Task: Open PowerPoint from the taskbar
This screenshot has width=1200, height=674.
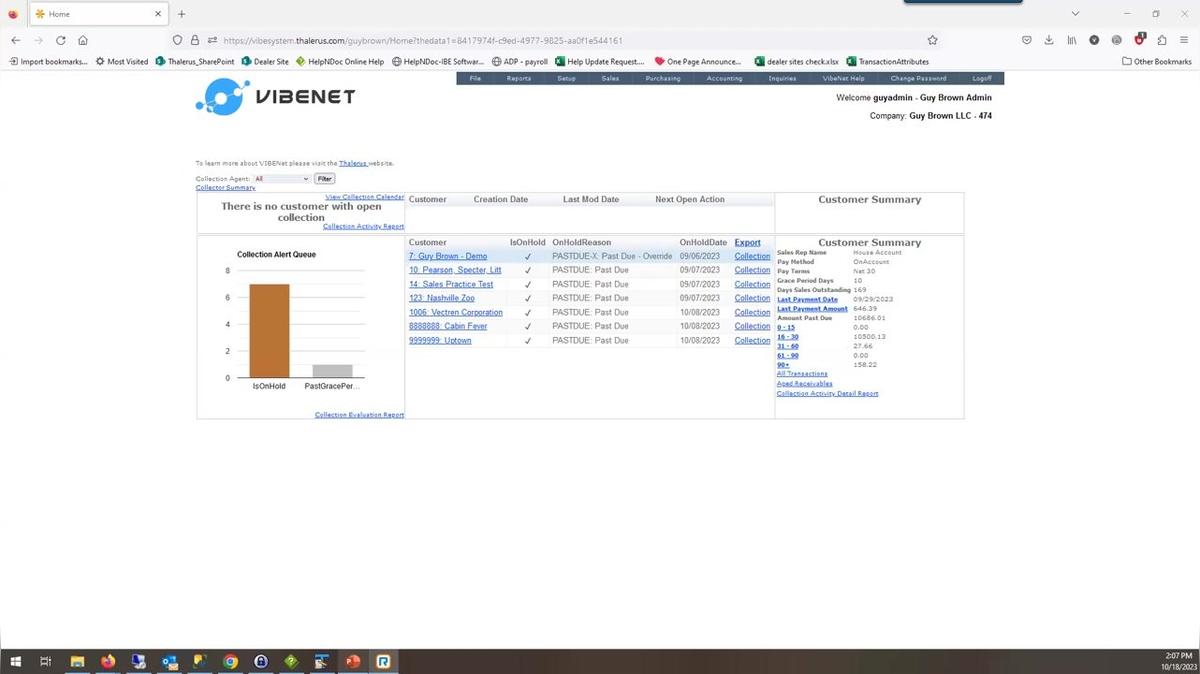Action: pyautogui.click(x=351, y=661)
